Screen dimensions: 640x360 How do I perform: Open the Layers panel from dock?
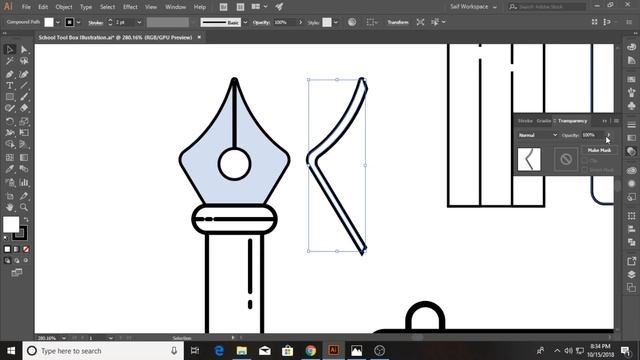(631, 274)
